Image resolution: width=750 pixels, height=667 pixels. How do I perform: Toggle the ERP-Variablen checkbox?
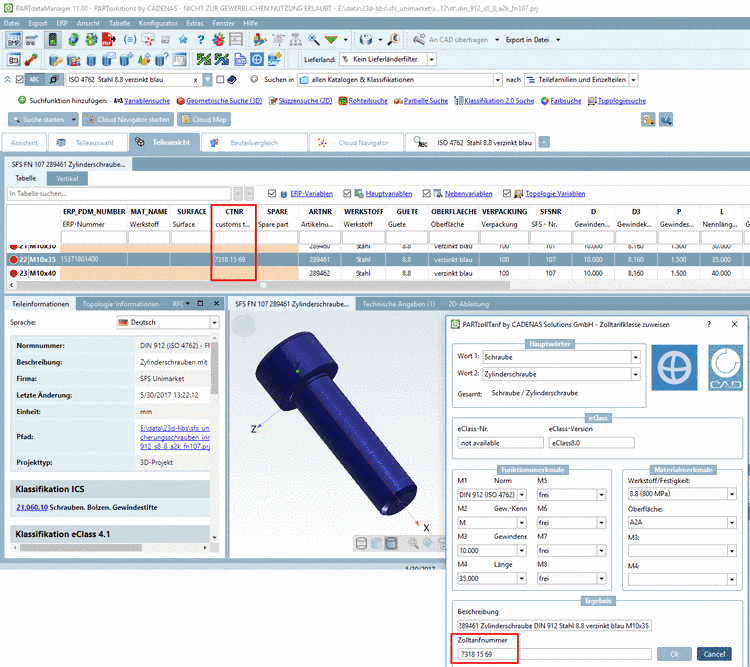(x=272, y=193)
